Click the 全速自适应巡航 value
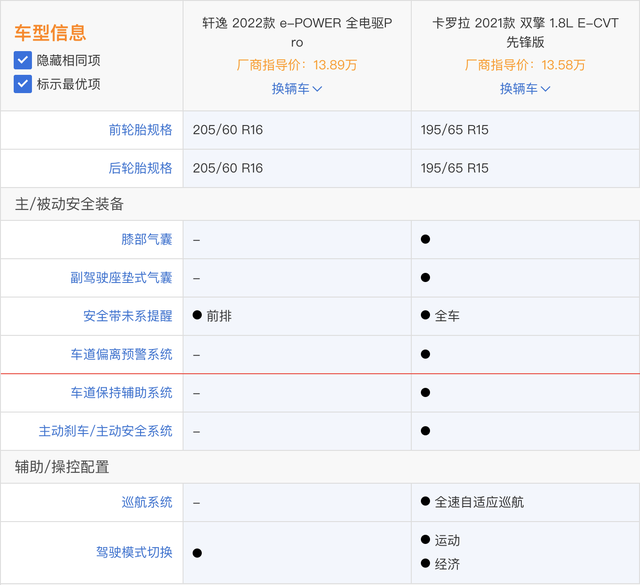The width and height of the screenshot is (640, 585). pyautogui.click(x=479, y=502)
